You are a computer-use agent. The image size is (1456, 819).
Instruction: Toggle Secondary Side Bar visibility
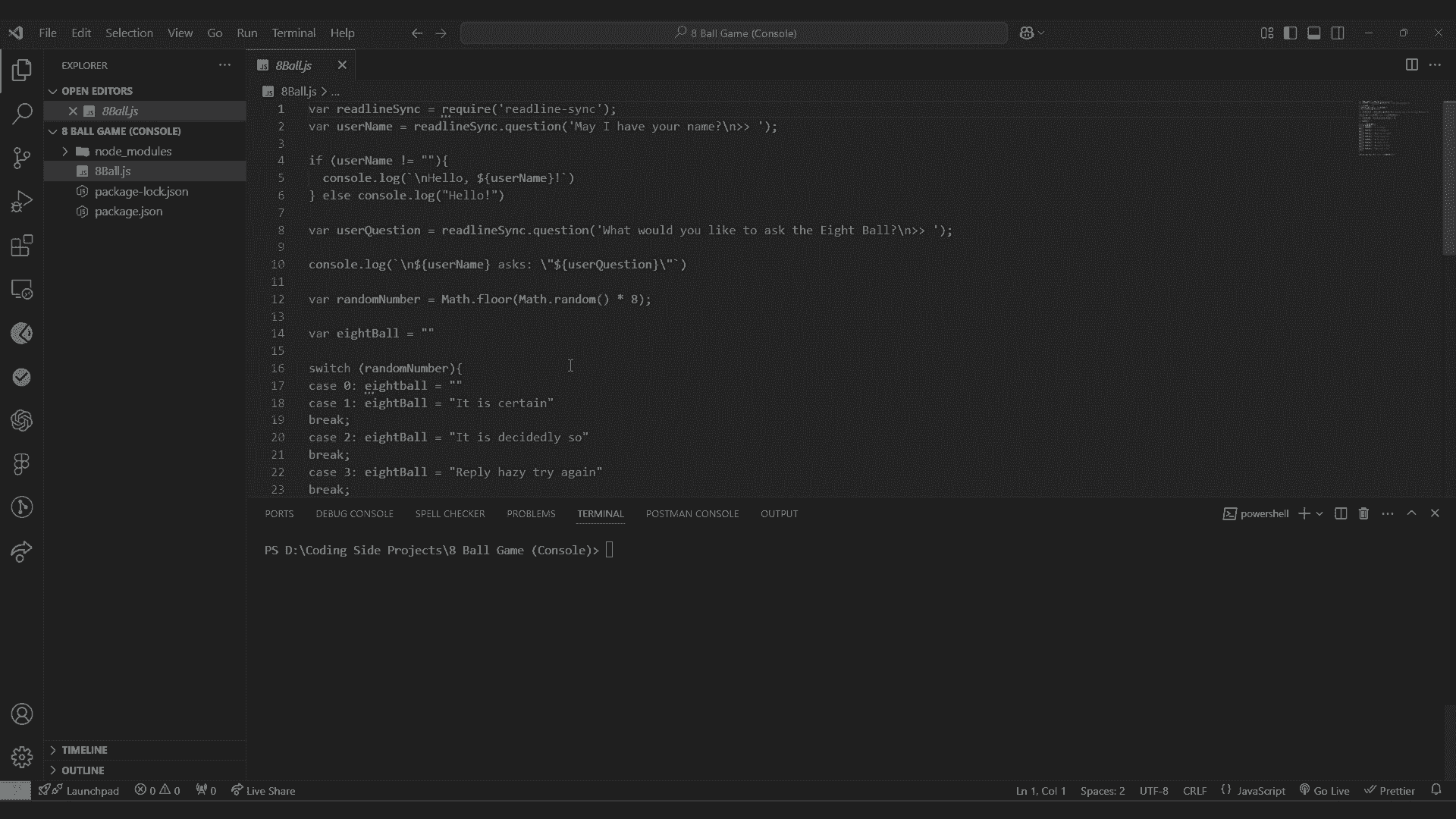(x=1338, y=33)
